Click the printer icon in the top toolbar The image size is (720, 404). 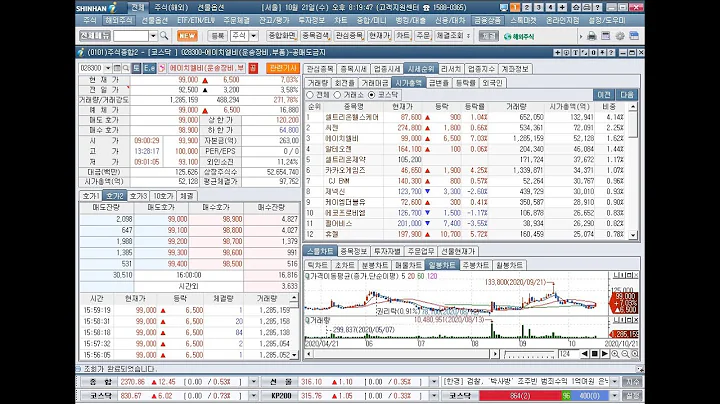pyautogui.click(x=592, y=36)
